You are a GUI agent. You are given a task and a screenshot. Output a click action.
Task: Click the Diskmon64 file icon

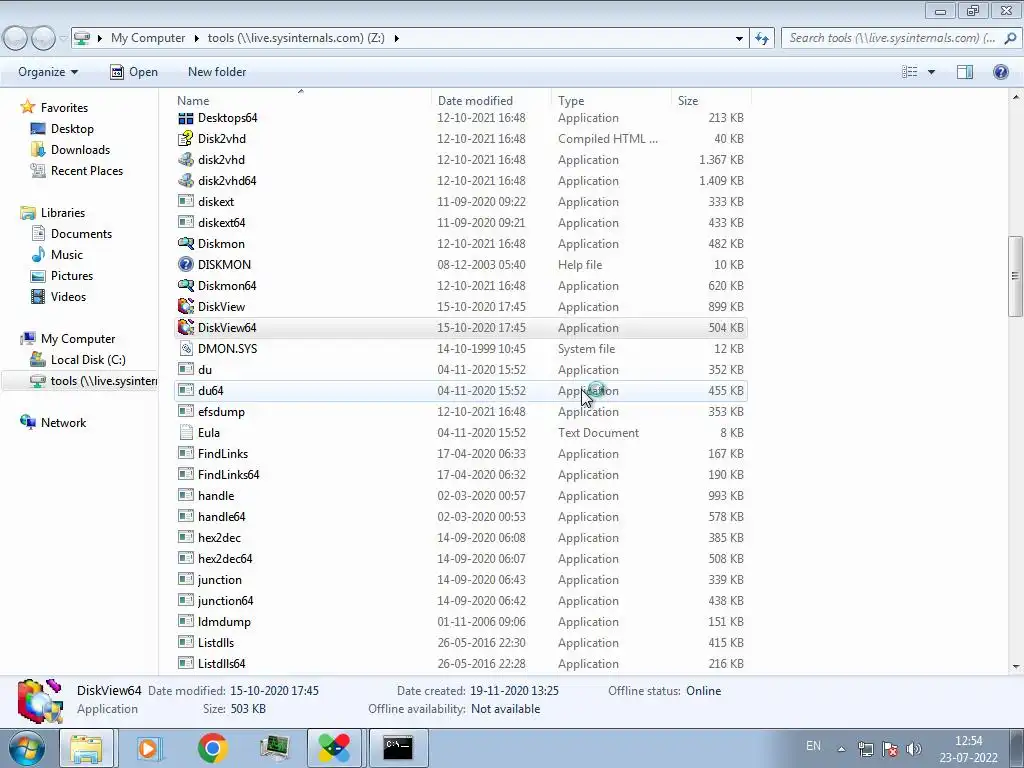click(x=186, y=285)
